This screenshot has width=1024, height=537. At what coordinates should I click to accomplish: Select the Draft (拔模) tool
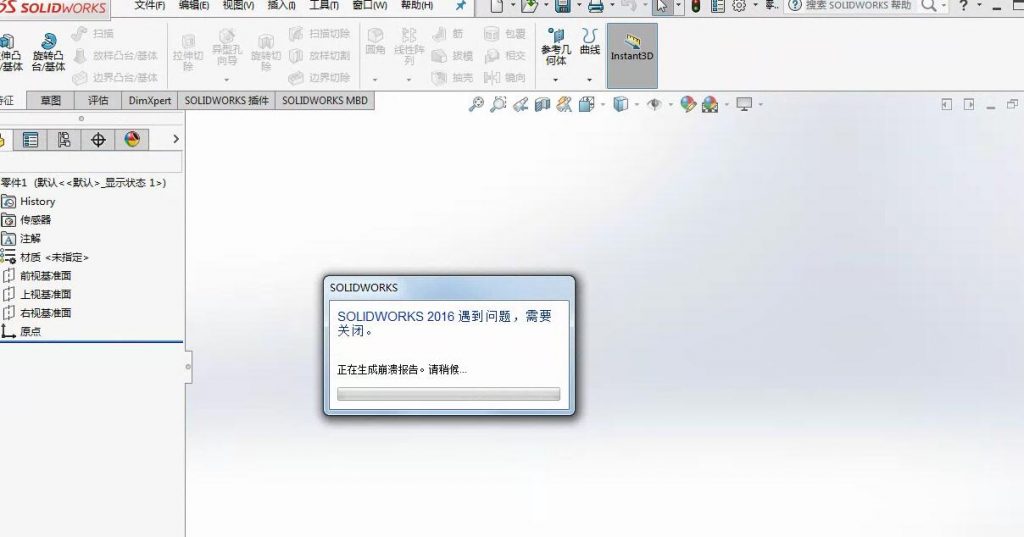(x=452, y=56)
